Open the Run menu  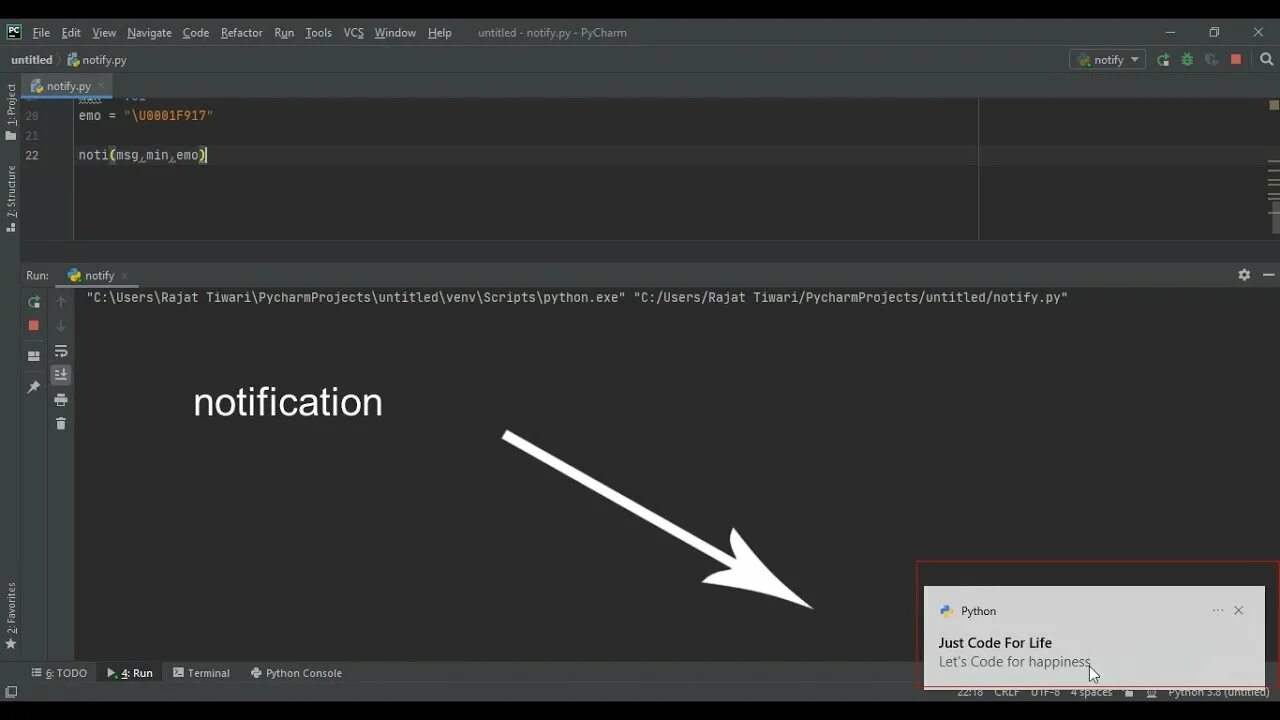[x=284, y=33]
